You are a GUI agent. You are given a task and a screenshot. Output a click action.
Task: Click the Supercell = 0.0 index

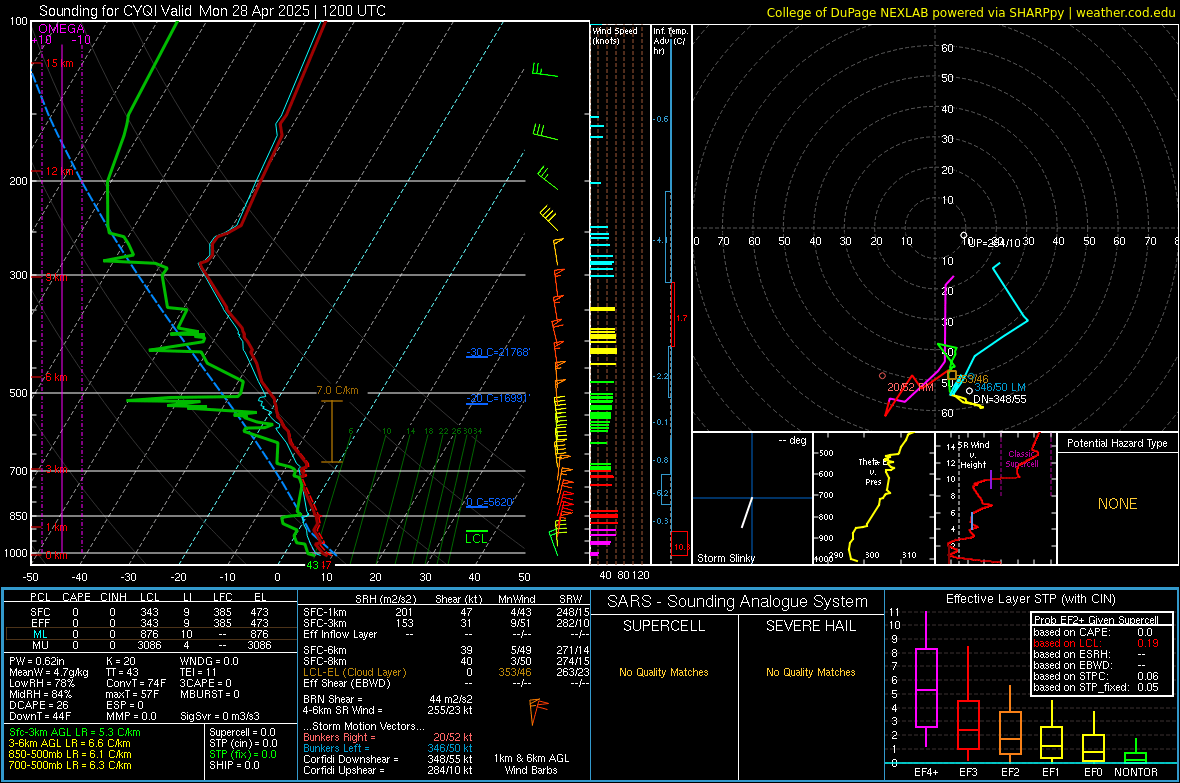point(242,732)
